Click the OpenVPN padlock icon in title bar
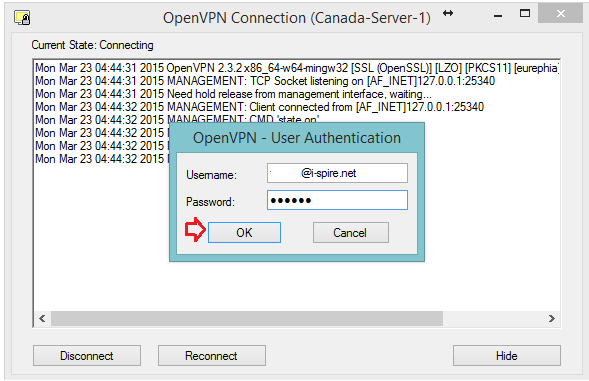 click(22, 18)
